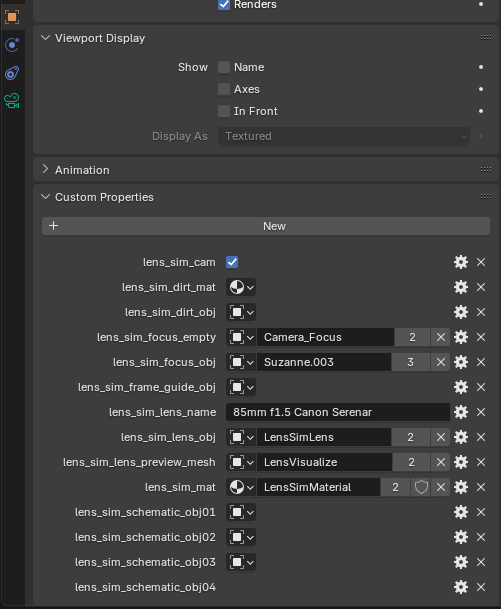501x609 pixels.
Task: Edit lens_sim_schematic_obj04 property via gear icon
Action: pyautogui.click(x=461, y=587)
